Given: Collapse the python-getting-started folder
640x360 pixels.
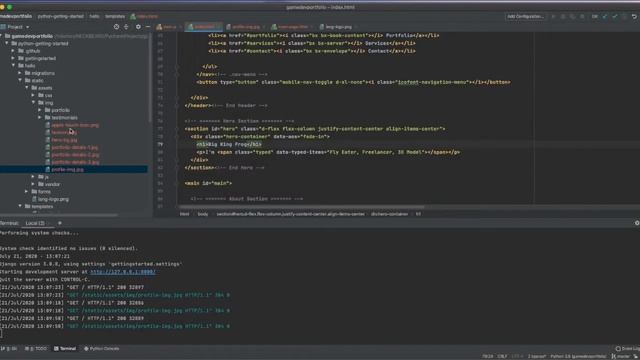Looking at the screenshot, I should click(7, 43).
